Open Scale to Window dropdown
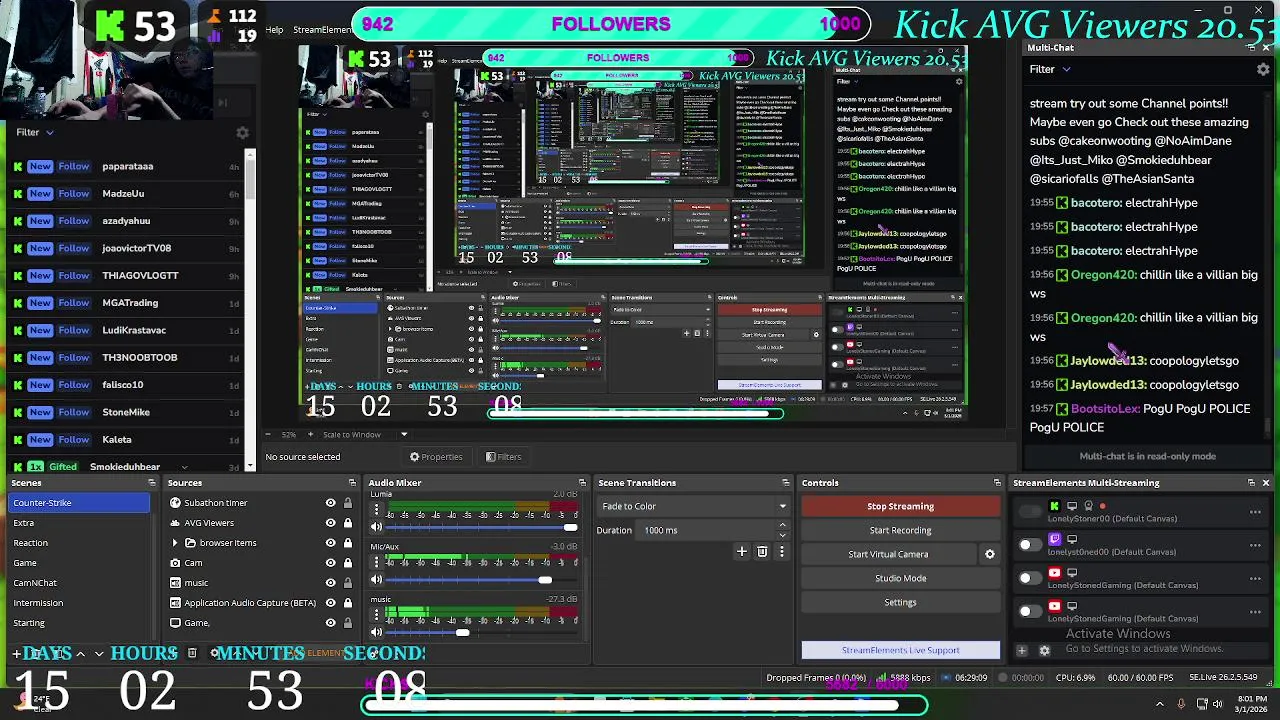Image resolution: width=1280 pixels, height=720 pixels. (x=365, y=435)
